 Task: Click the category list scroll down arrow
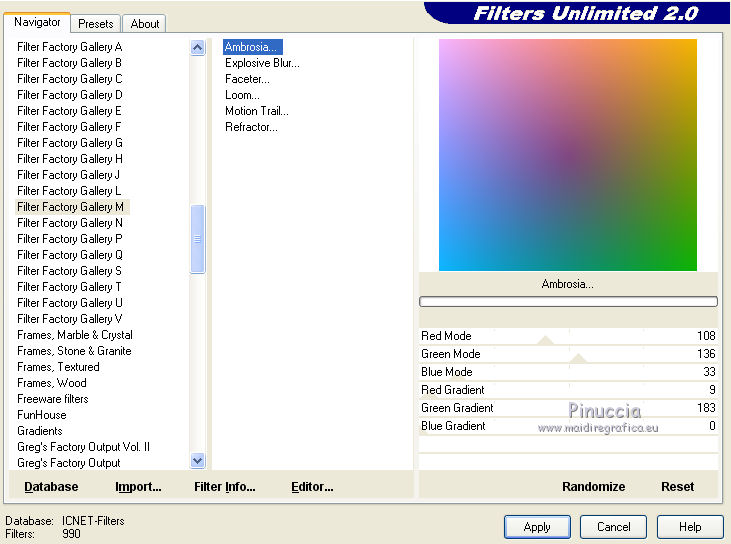click(x=198, y=461)
